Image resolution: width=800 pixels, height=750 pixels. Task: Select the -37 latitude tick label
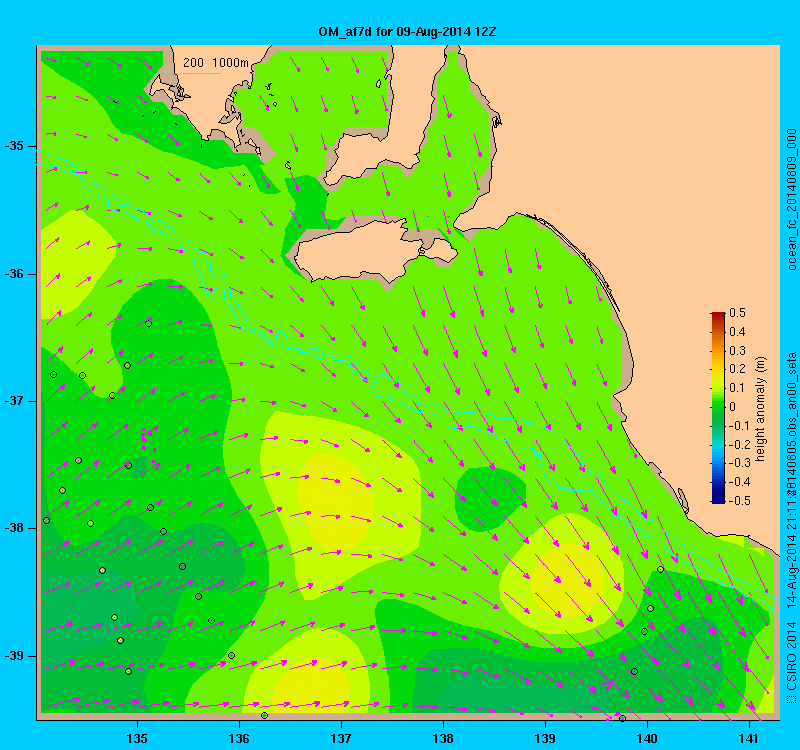point(14,401)
